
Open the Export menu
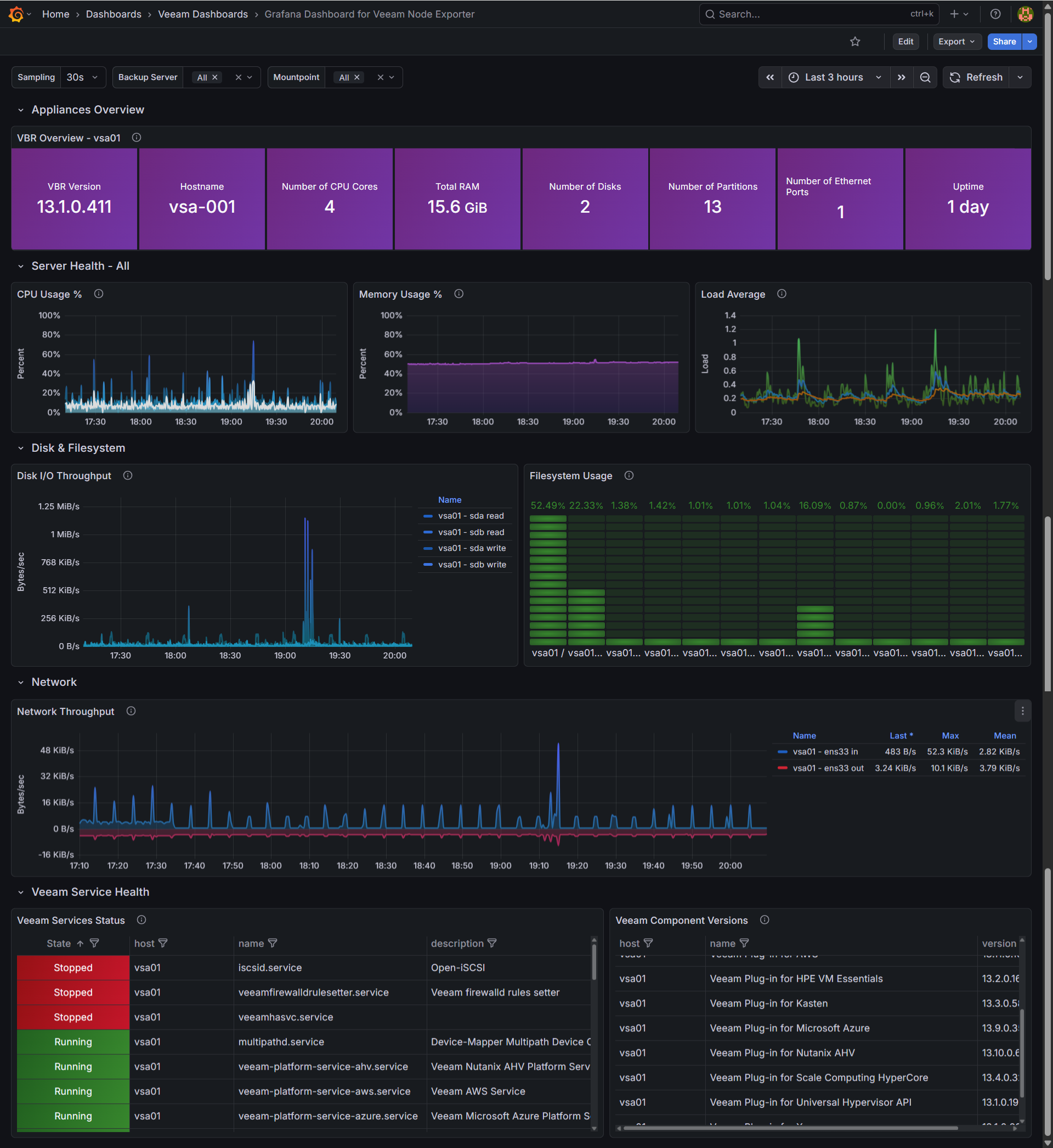tap(956, 42)
